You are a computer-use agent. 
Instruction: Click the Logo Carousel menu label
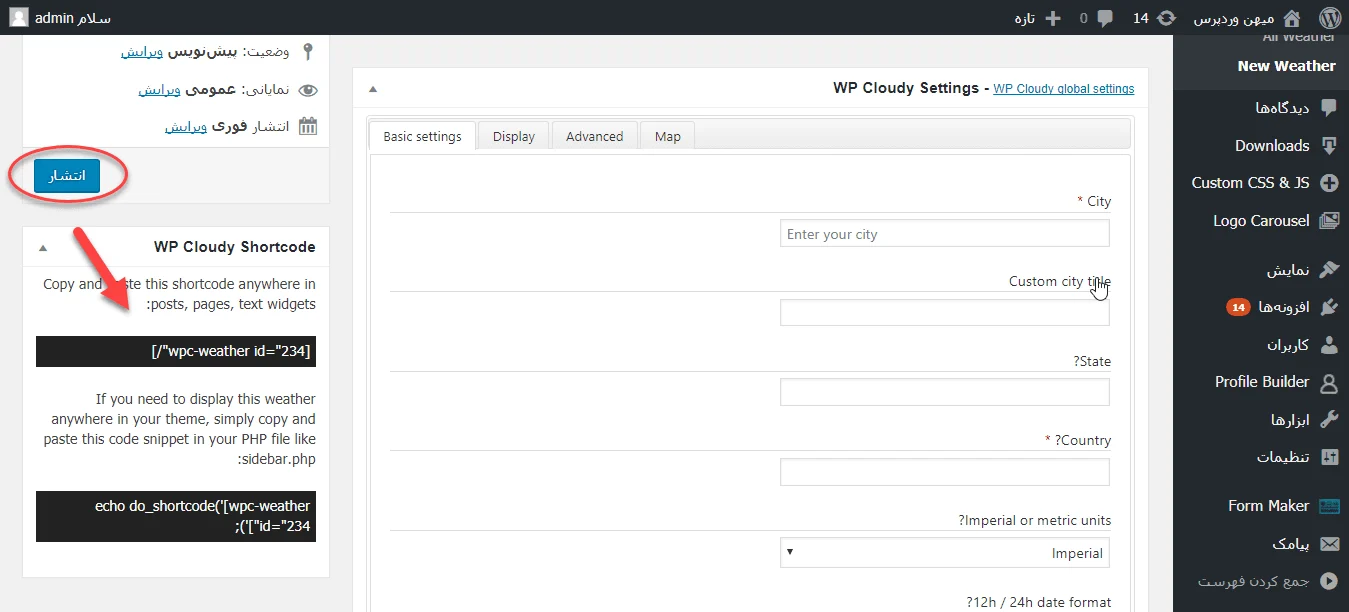pos(1261,221)
